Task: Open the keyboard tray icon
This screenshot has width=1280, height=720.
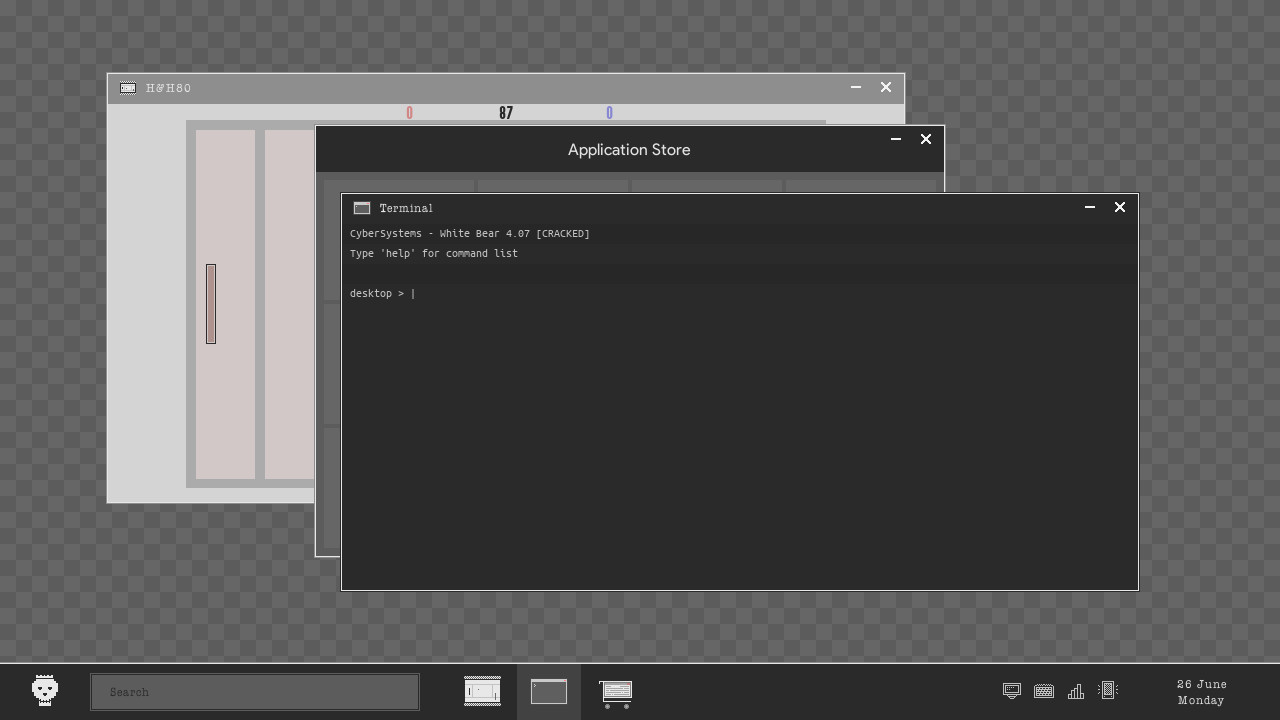Action: (1043, 691)
